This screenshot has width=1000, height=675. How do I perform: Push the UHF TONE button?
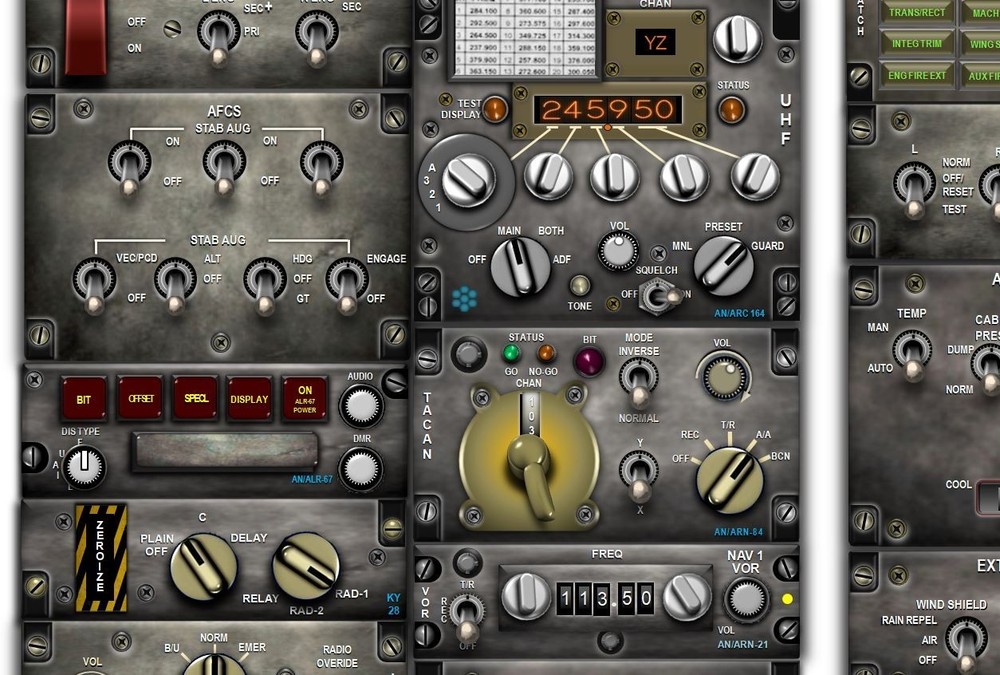tap(579, 285)
